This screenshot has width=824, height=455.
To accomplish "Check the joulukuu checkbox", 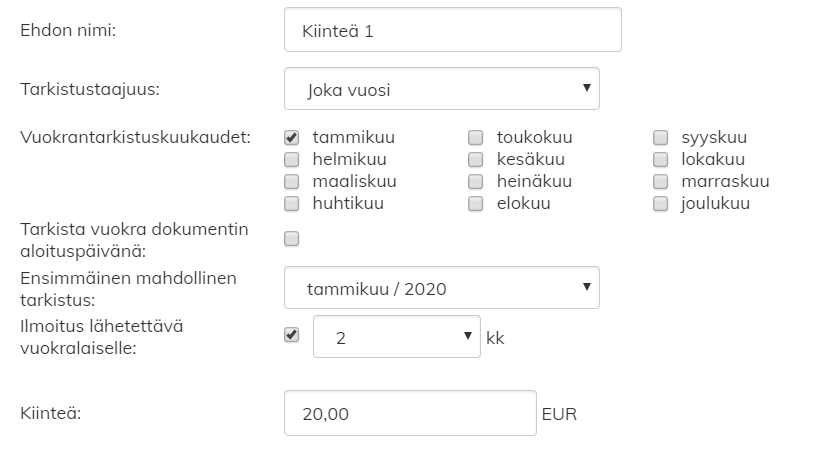I will coord(661,204).
